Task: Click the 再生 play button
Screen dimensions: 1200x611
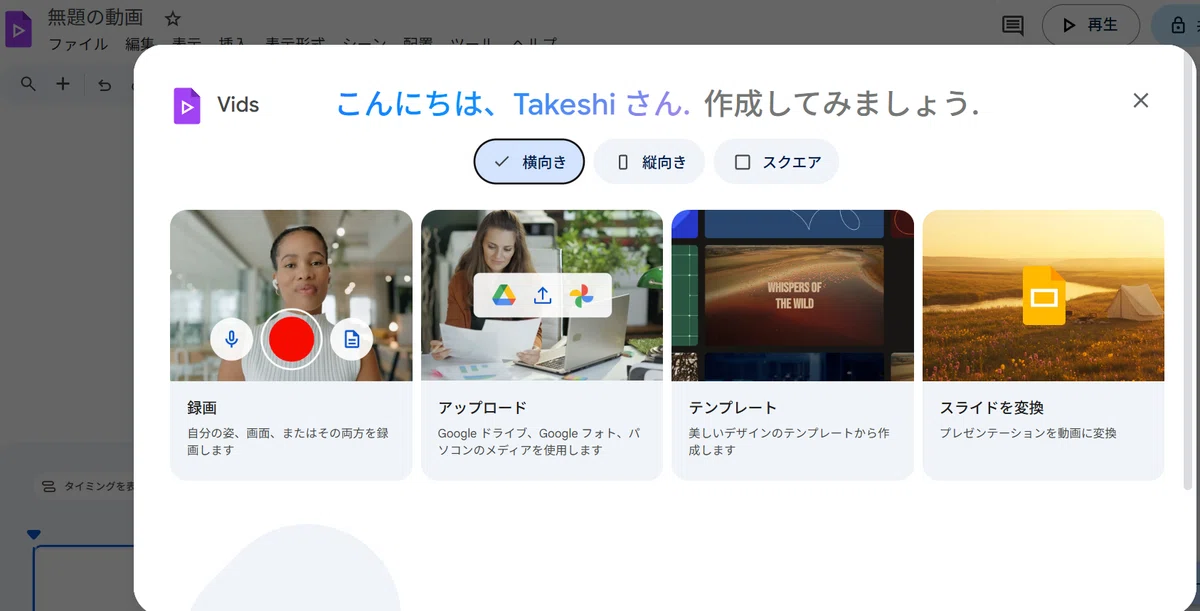Action: pos(1090,25)
